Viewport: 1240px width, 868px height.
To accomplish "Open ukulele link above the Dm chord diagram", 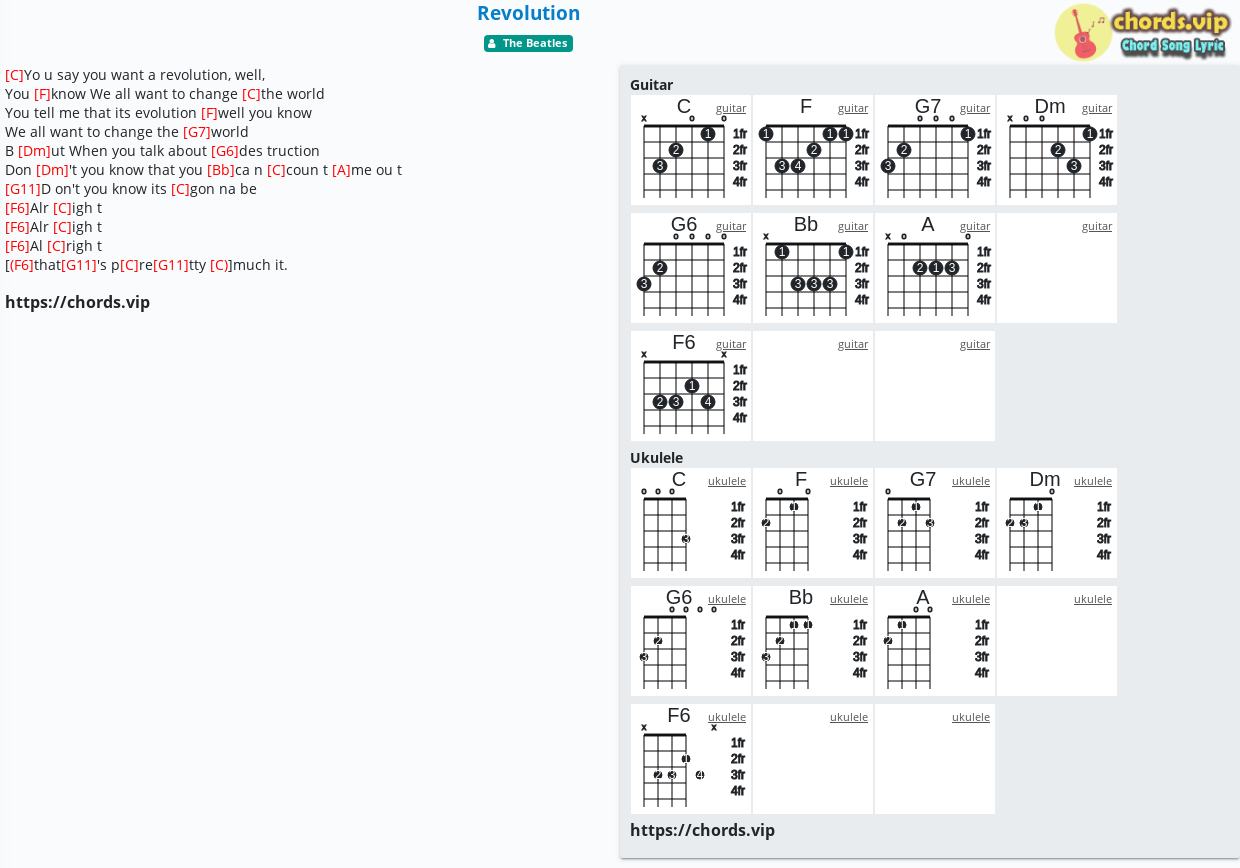I will pyautogui.click(x=1093, y=481).
